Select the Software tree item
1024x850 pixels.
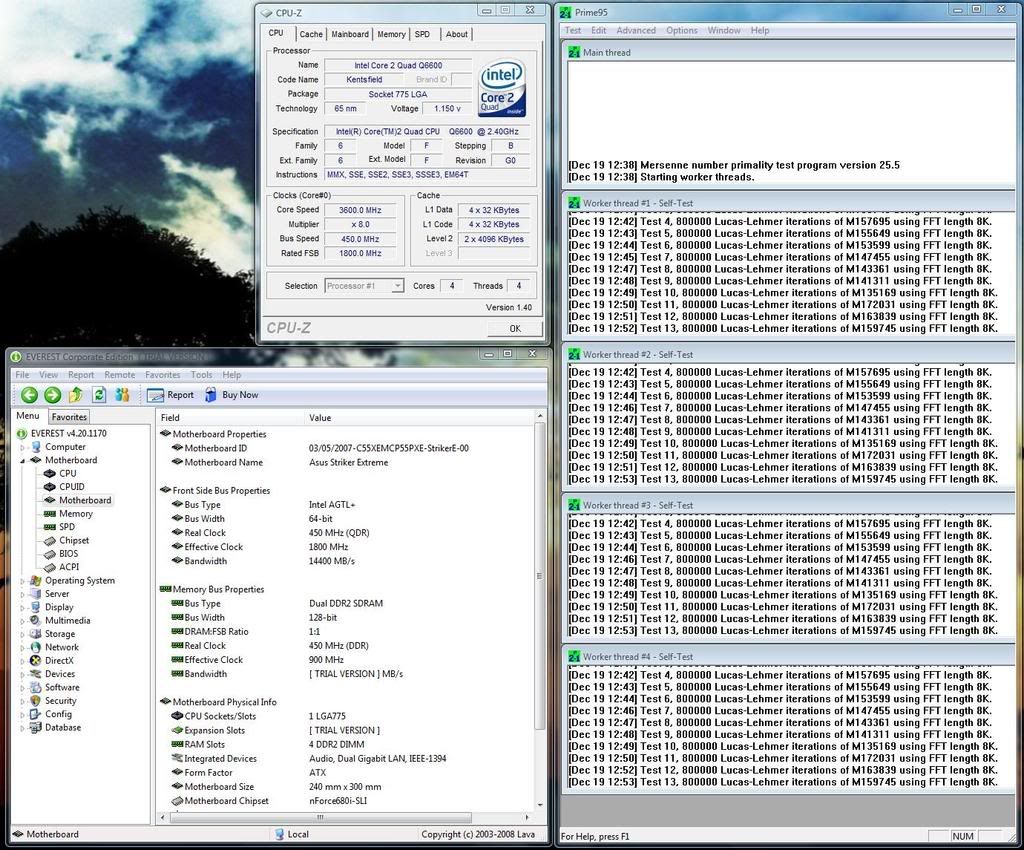point(55,687)
